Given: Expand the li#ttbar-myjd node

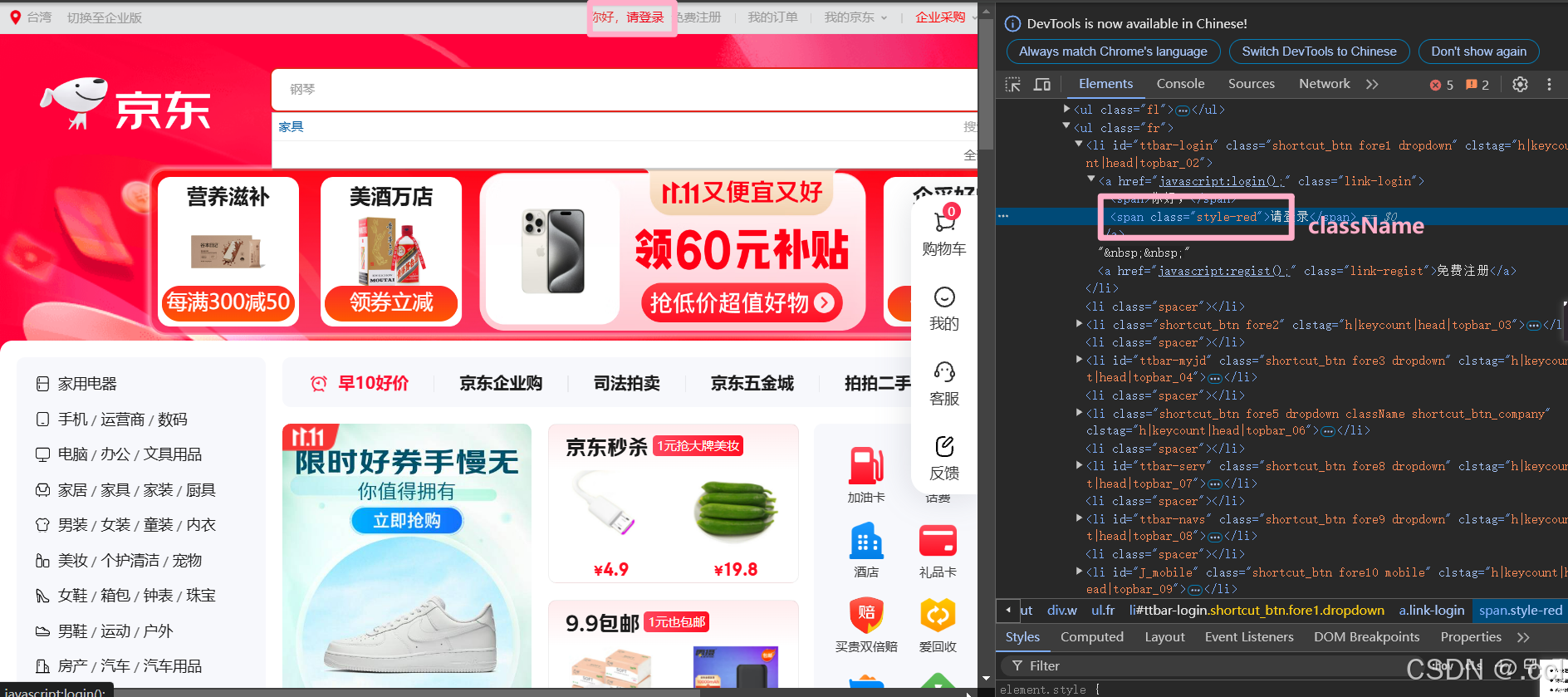Looking at the screenshot, I should pos(1079,360).
